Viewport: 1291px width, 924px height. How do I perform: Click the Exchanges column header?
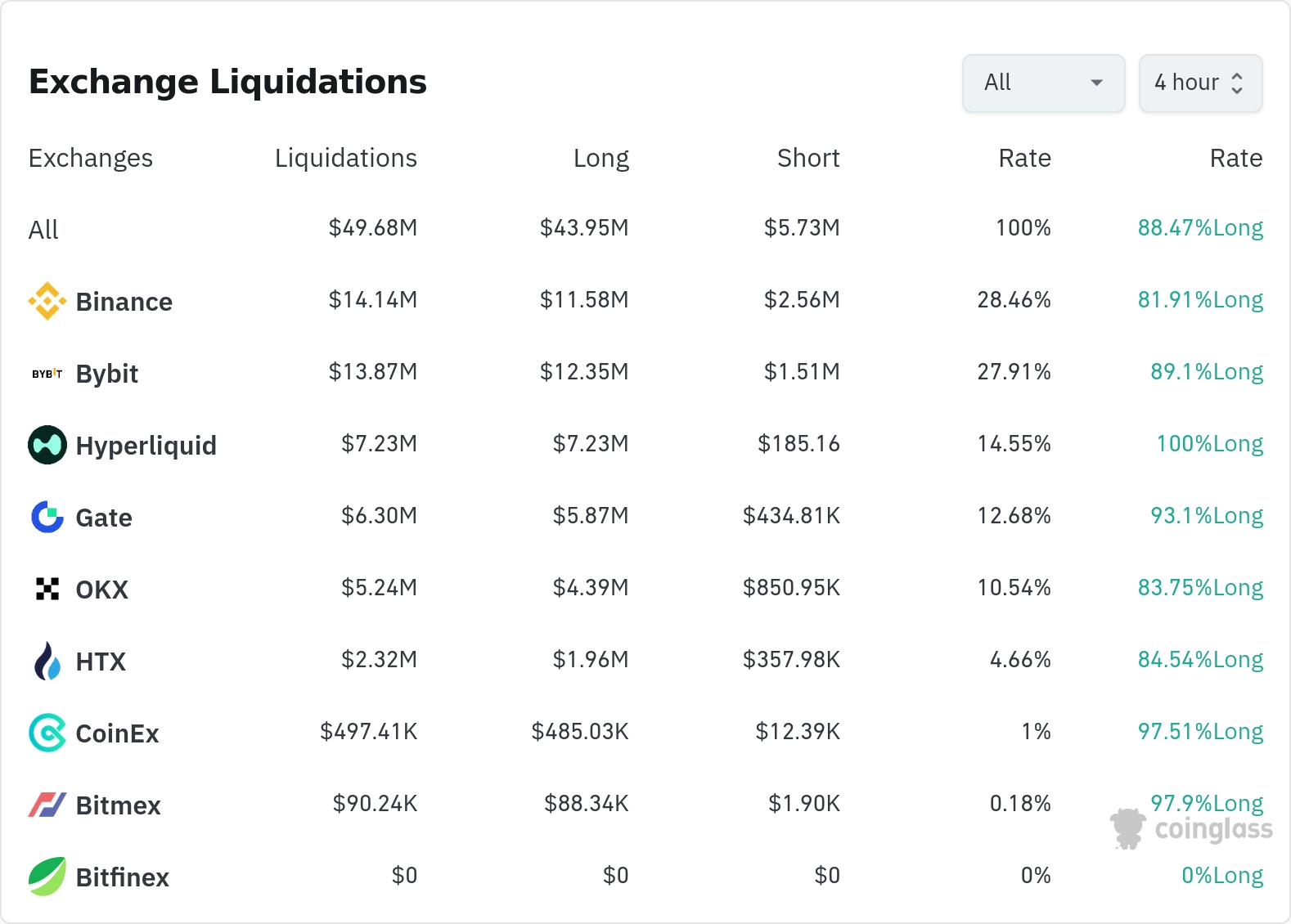91,158
